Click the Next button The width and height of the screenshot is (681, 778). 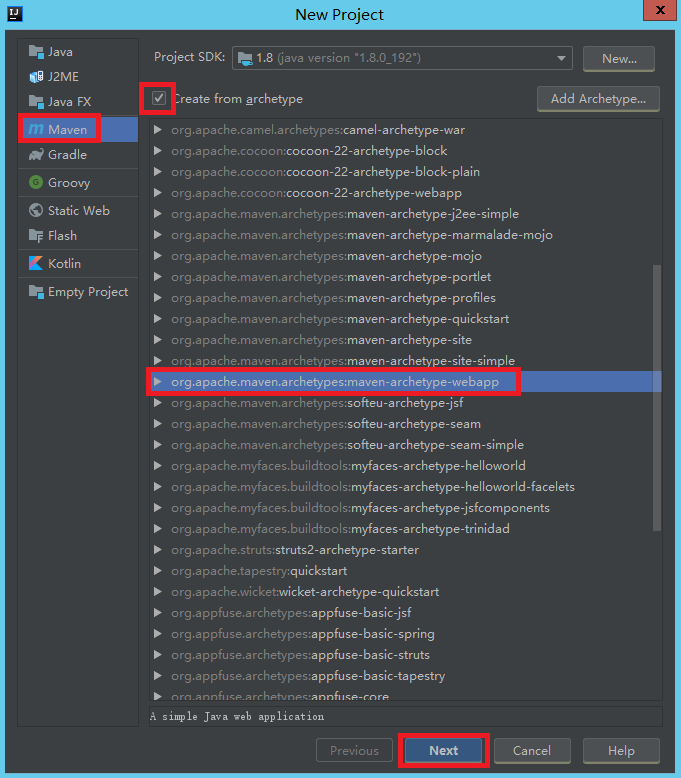[443, 751]
